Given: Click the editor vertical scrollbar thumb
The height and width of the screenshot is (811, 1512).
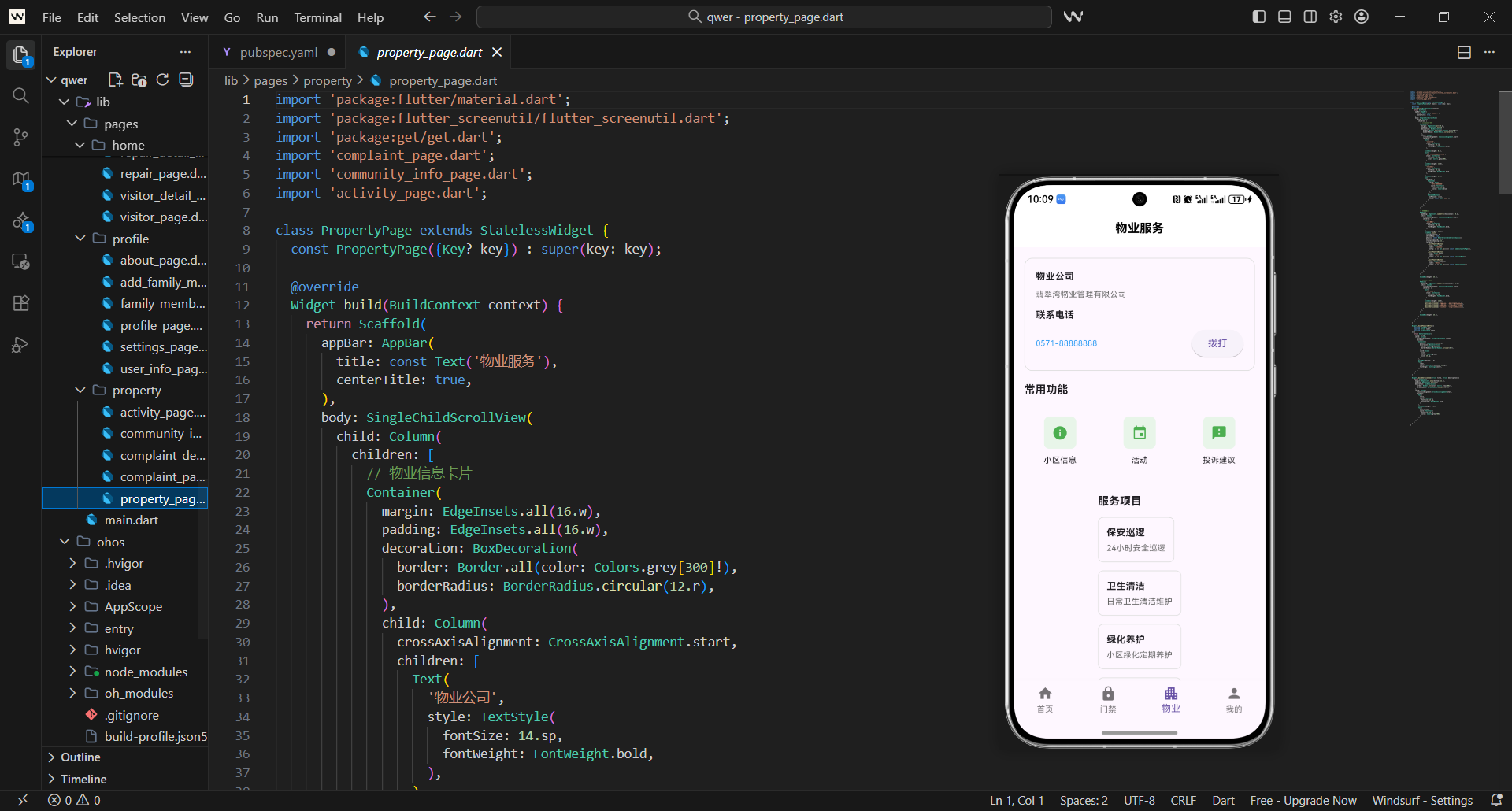Looking at the screenshot, I should click(x=1505, y=142).
